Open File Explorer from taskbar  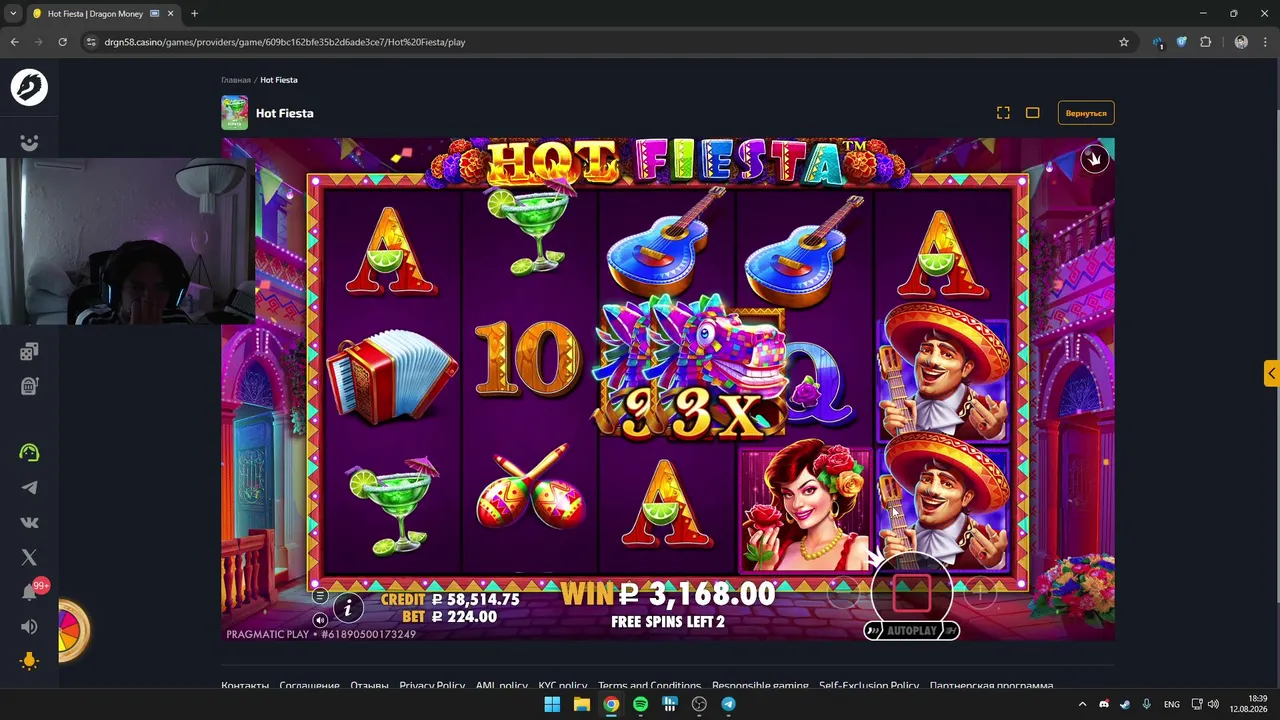[x=581, y=704]
